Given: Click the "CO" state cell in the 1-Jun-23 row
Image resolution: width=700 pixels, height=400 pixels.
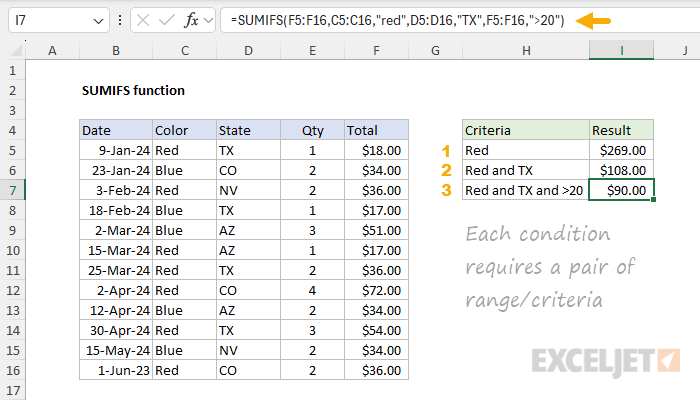Looking at the screenshot, I should [x=249, y=371].
